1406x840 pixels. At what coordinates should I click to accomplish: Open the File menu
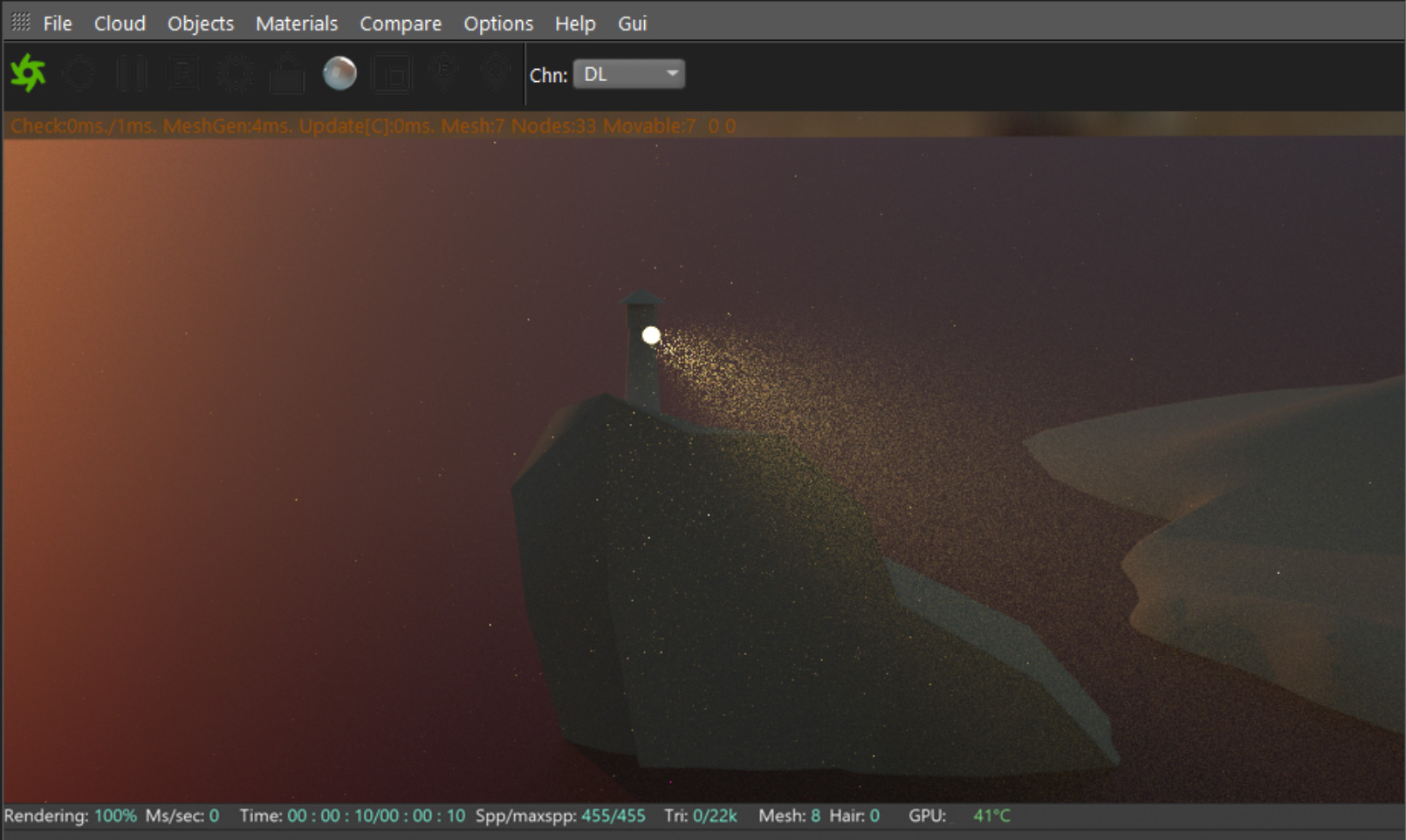pyautogui.click(x=58, y=24)
